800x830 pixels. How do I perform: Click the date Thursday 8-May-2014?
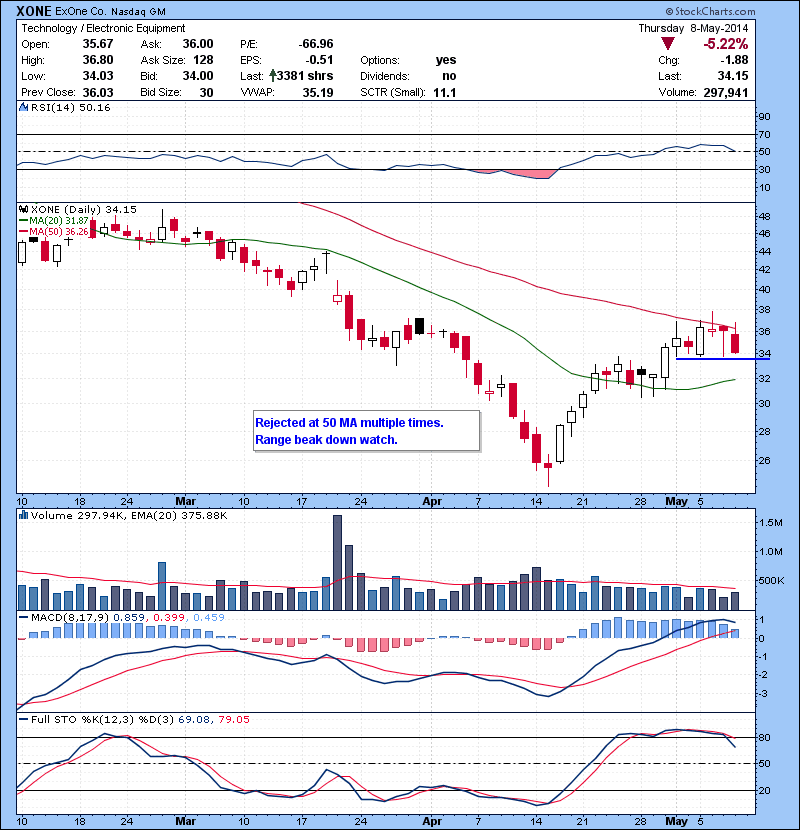(x=693, y=28)
